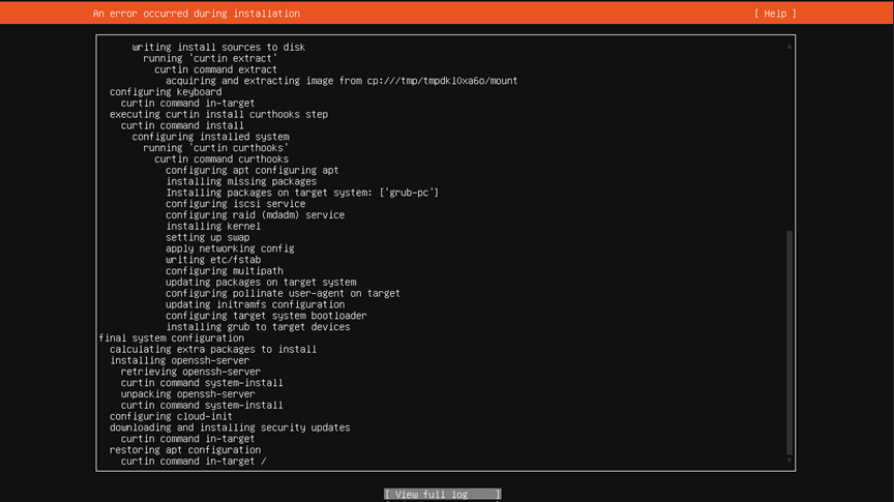Click the log scrollbar down arrow
The image size is (894, 502).
789,460
